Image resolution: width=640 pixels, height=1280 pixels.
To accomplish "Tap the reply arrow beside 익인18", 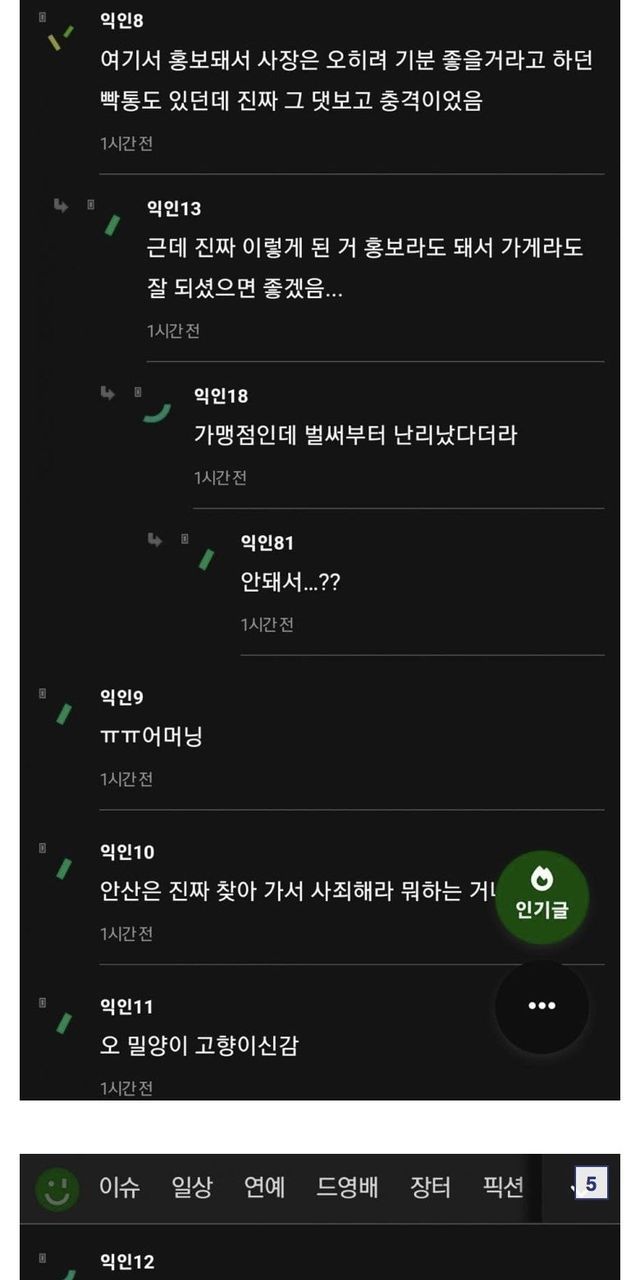I will click(108, 393).
